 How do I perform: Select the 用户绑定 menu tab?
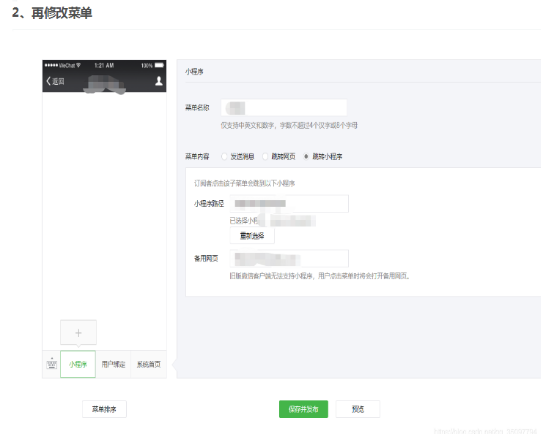pos(113,364)
